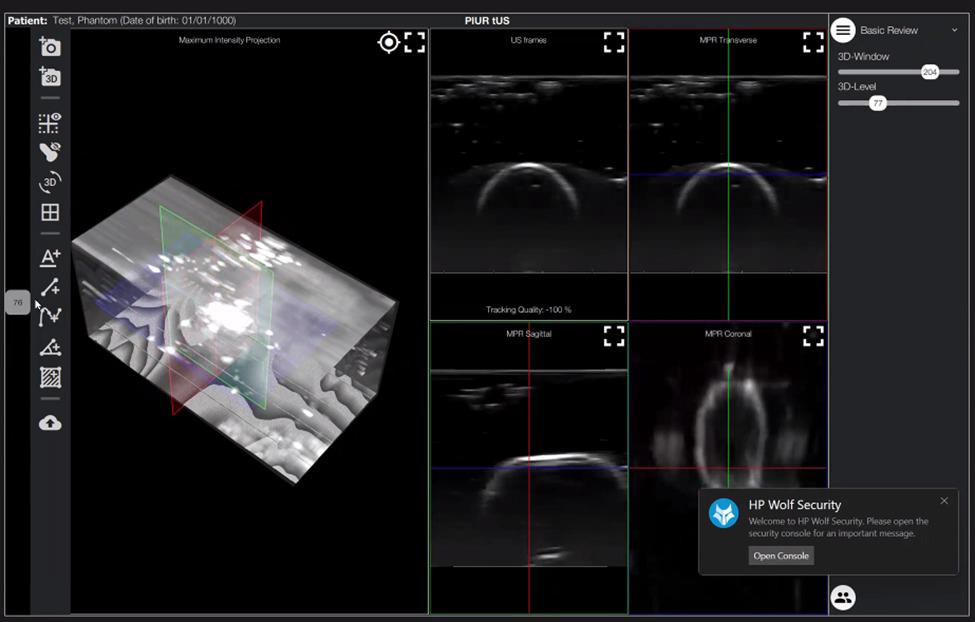Screen dimensions: 975x622
Task: Click the MPR Coronal label
Action: (x=728, y=334)
